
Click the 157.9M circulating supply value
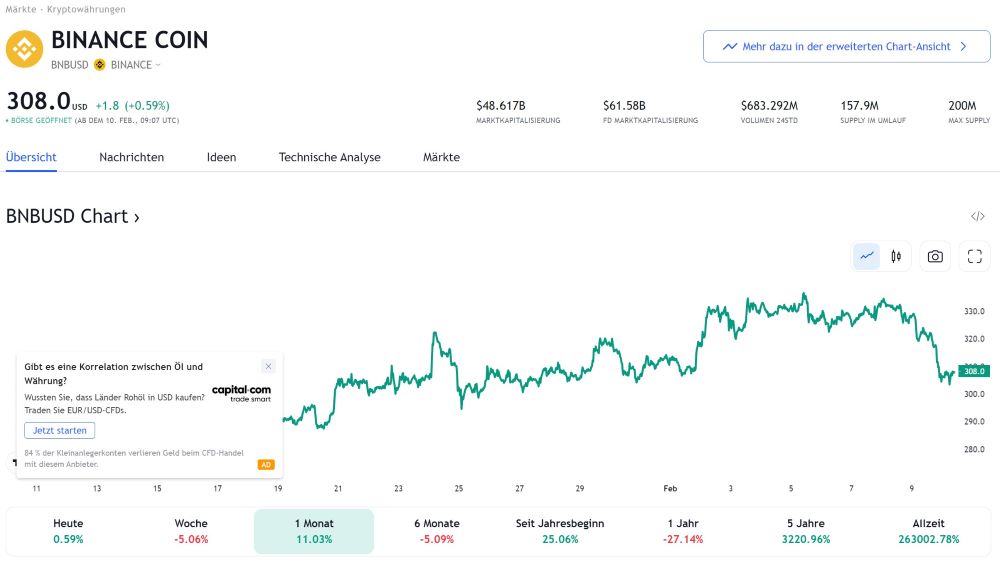860,105
